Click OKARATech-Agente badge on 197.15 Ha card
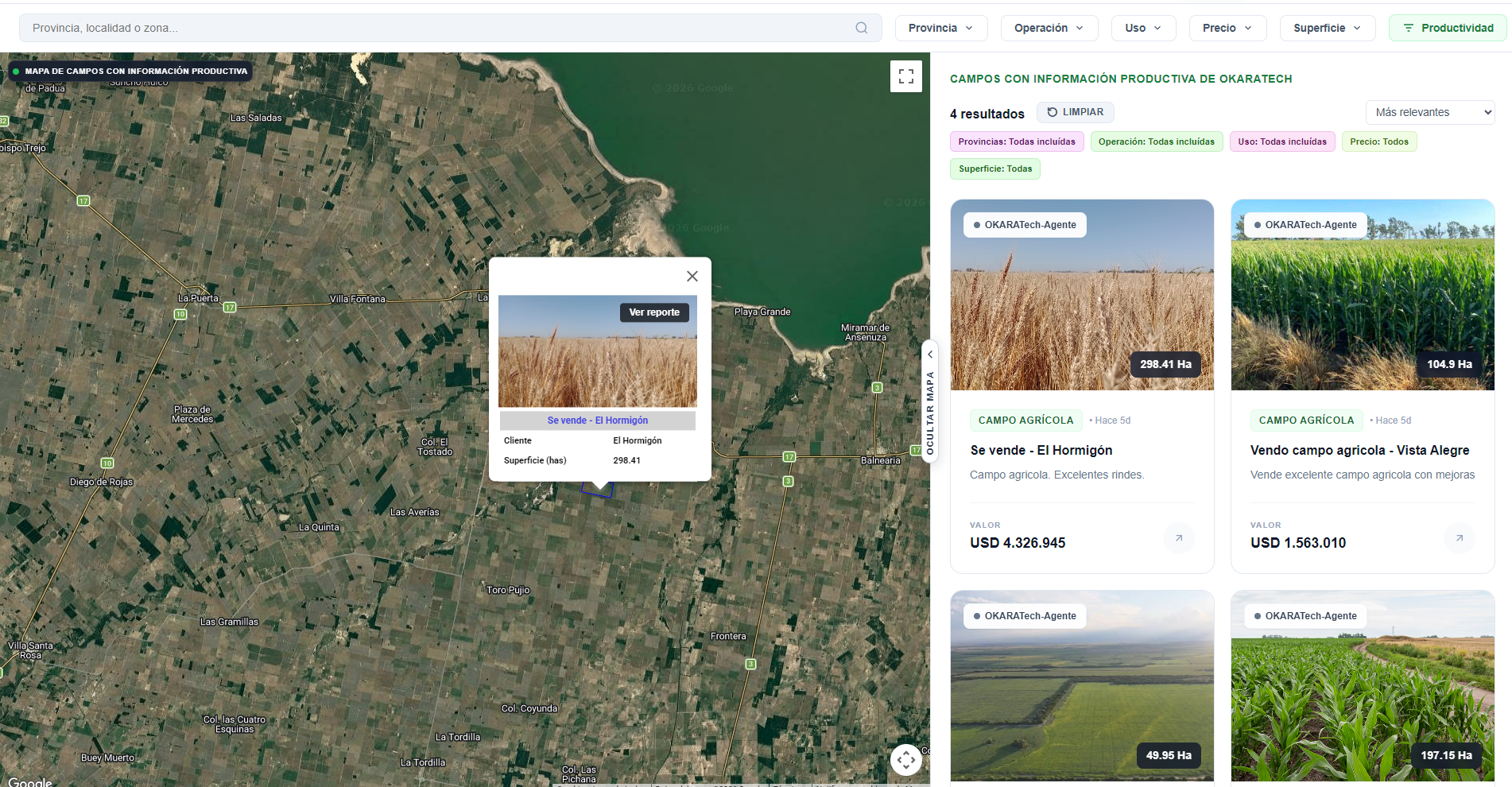 pyautogui.click(x=1305, y=616)
